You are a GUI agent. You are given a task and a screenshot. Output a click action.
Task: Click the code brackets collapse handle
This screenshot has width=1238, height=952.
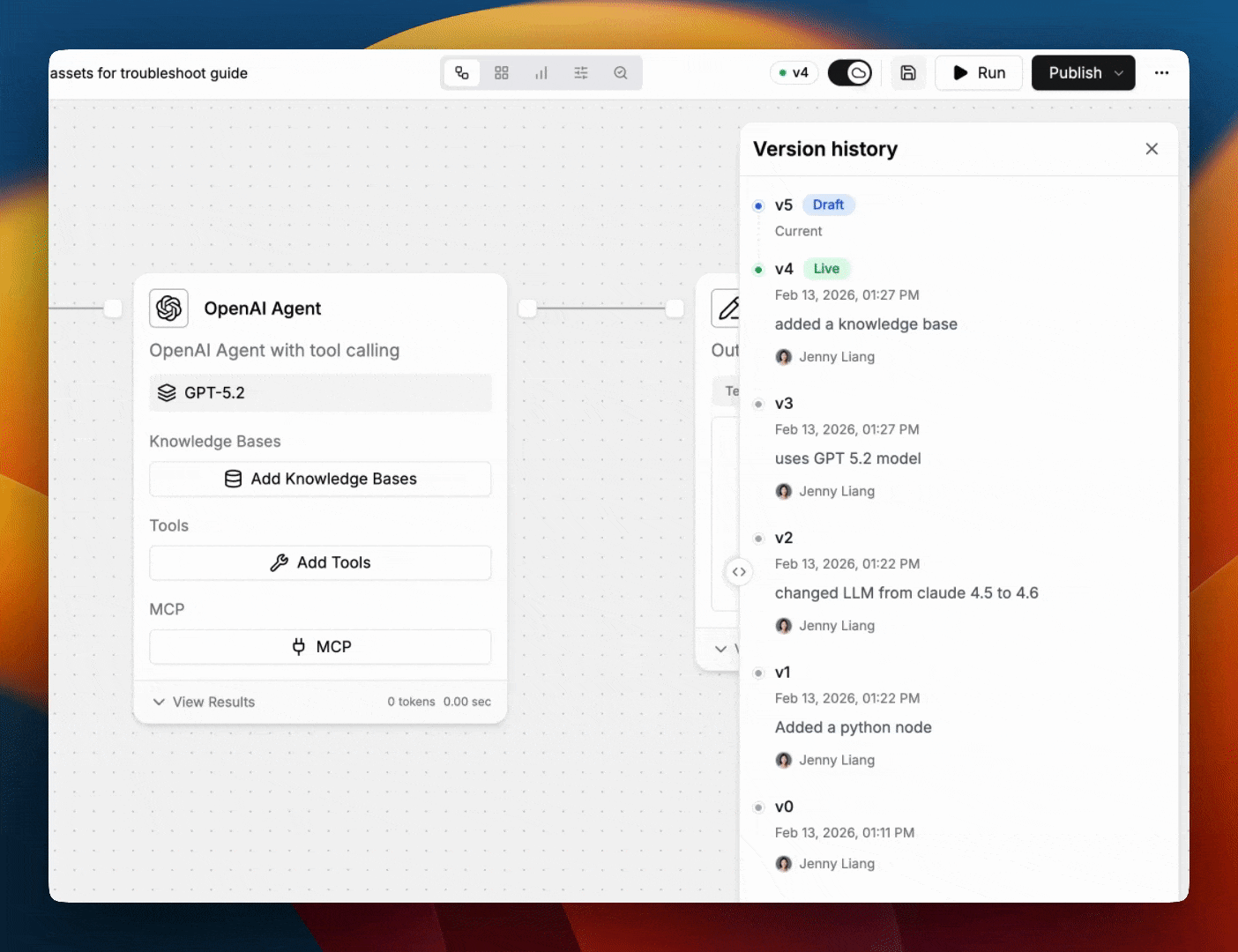point(739,572)
